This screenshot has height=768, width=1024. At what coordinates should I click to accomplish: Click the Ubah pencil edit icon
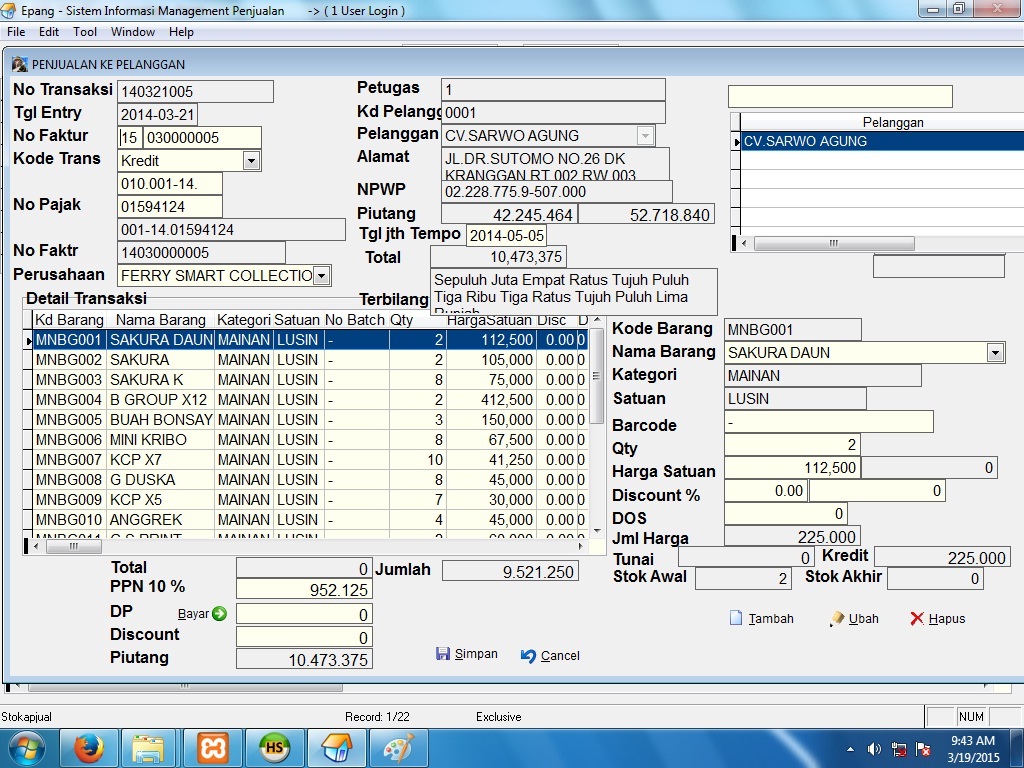pyautogui.click(x=837, y=619)
